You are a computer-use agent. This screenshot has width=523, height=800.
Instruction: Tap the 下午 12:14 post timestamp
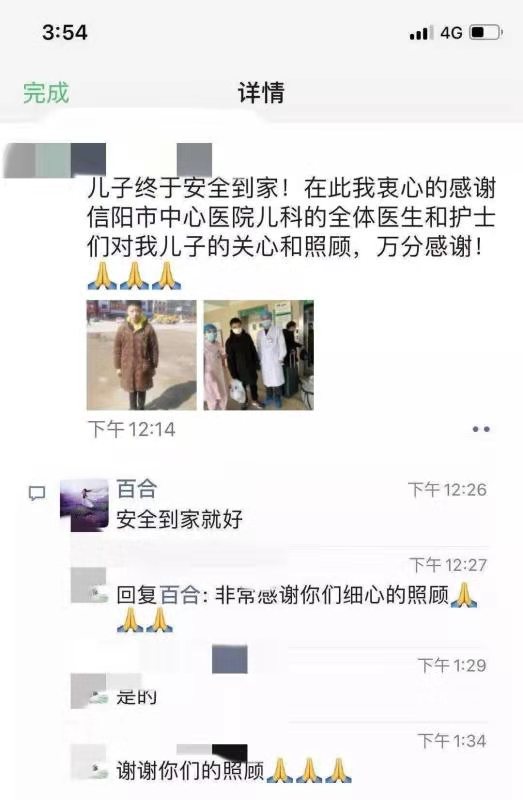[x=132, y=429]
